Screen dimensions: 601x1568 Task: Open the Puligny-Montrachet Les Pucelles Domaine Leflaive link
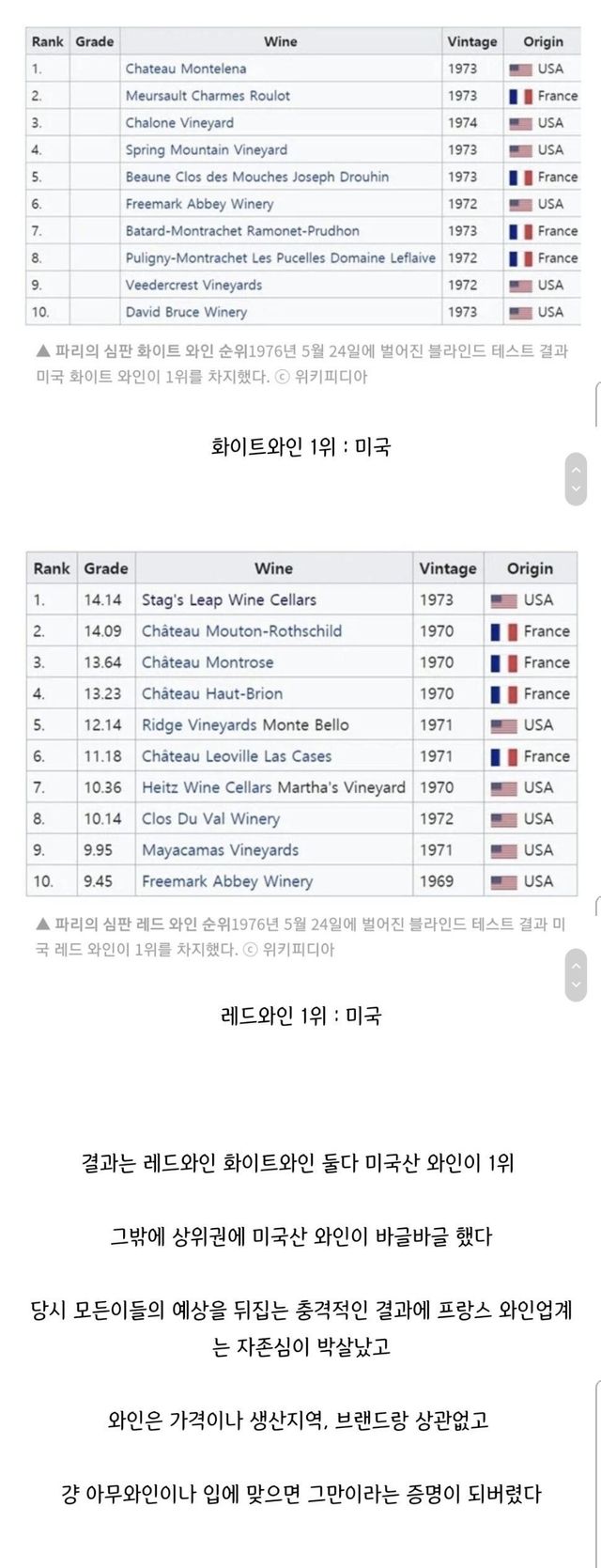pos(281,258)
